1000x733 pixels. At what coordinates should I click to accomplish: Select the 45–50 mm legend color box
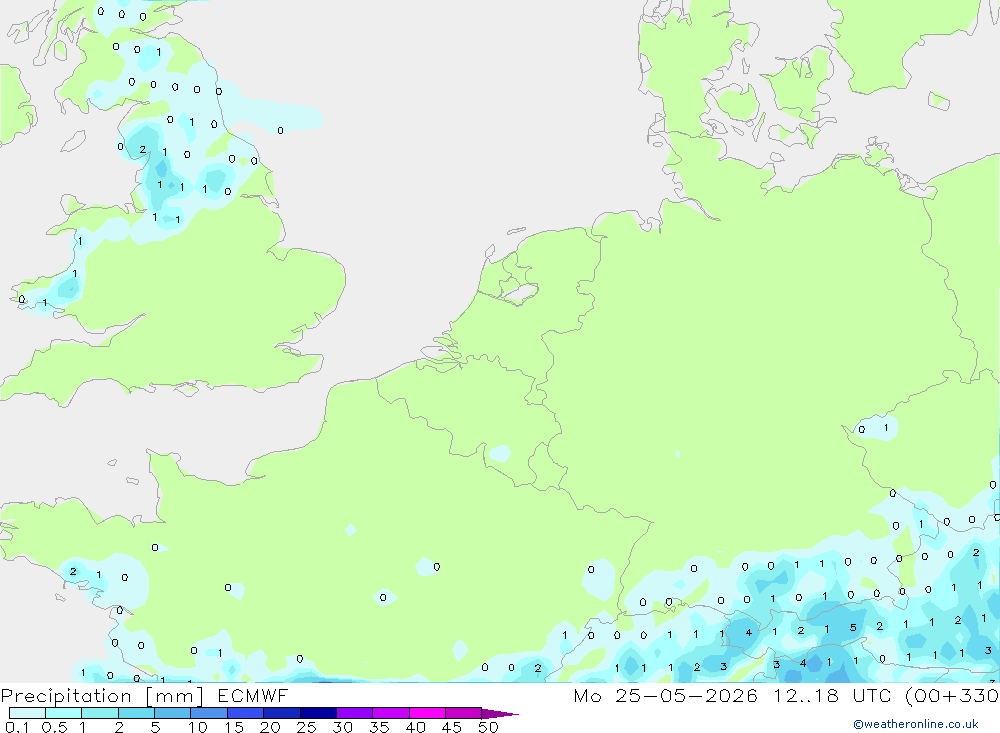click(x=464, y=713)
